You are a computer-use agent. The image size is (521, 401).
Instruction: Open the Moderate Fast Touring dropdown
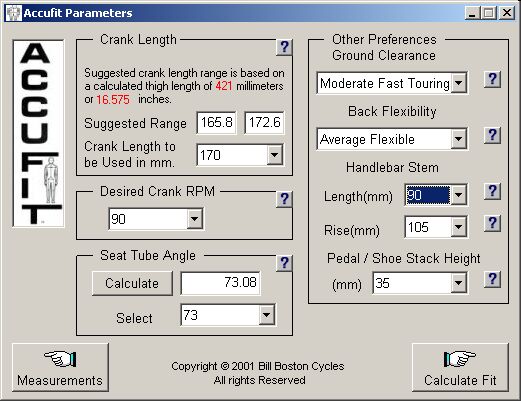(459, 83)
